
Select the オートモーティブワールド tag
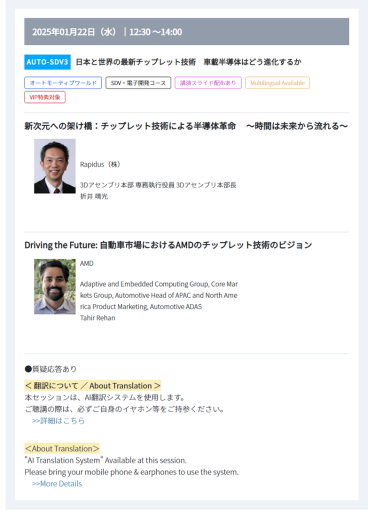click(63, 83)
